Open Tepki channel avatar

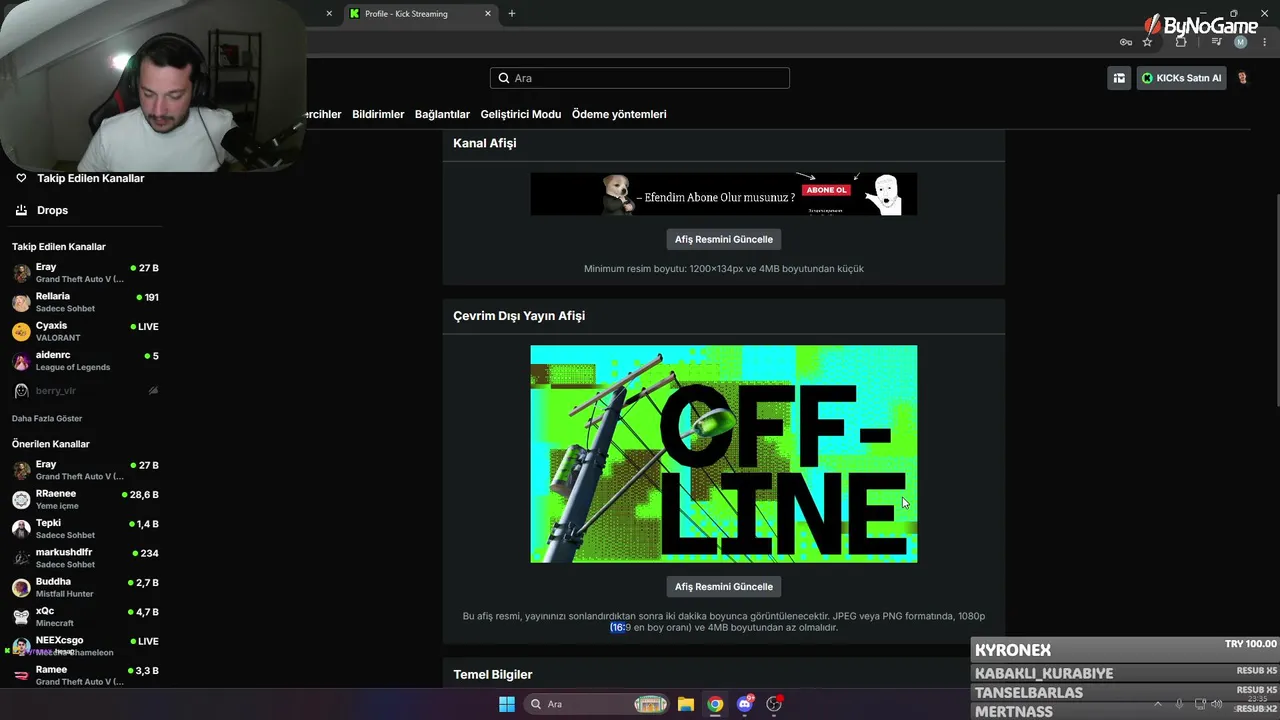tap(21, 529)
